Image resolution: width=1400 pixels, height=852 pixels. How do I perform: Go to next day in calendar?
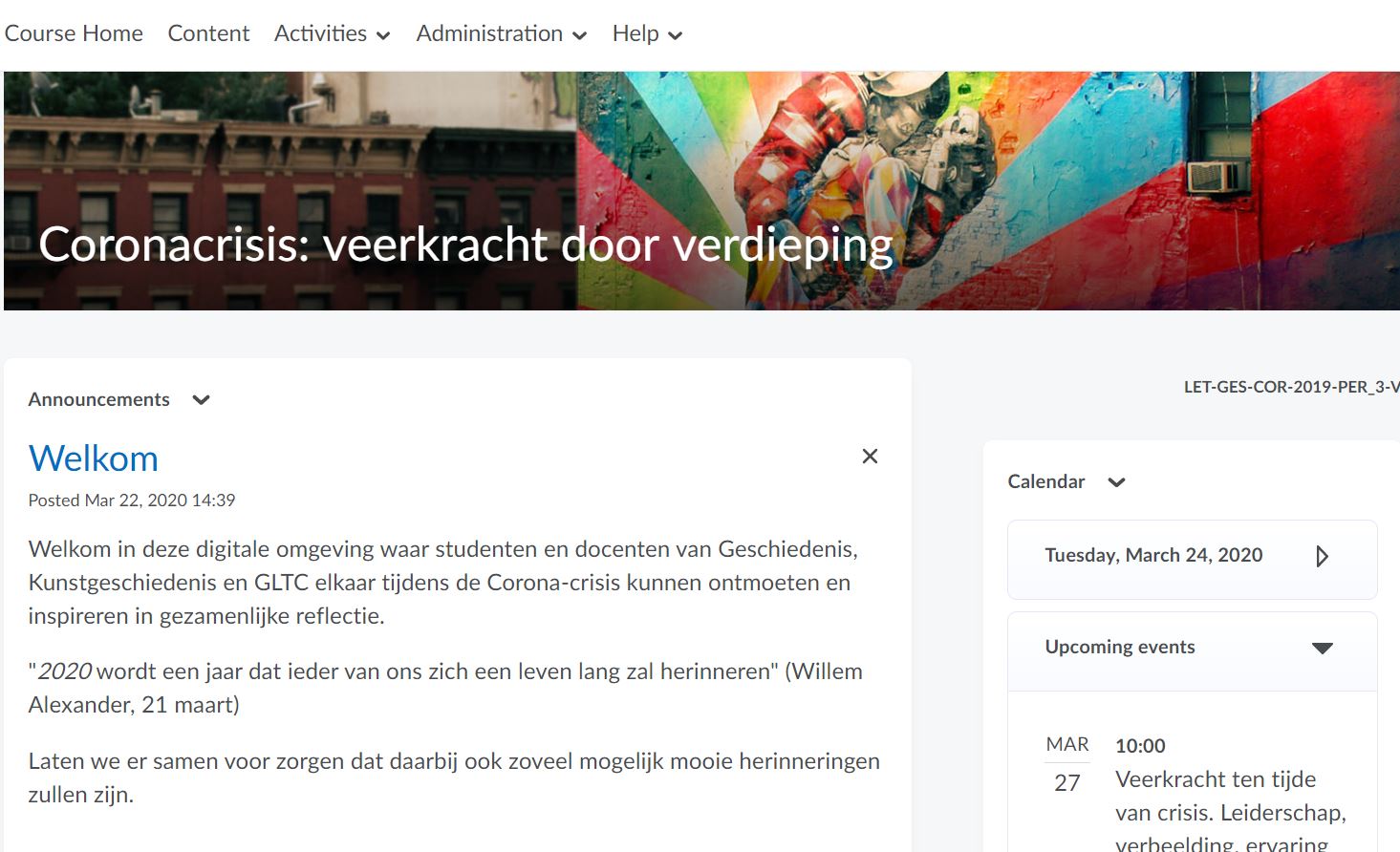[x=1322, y=556]
